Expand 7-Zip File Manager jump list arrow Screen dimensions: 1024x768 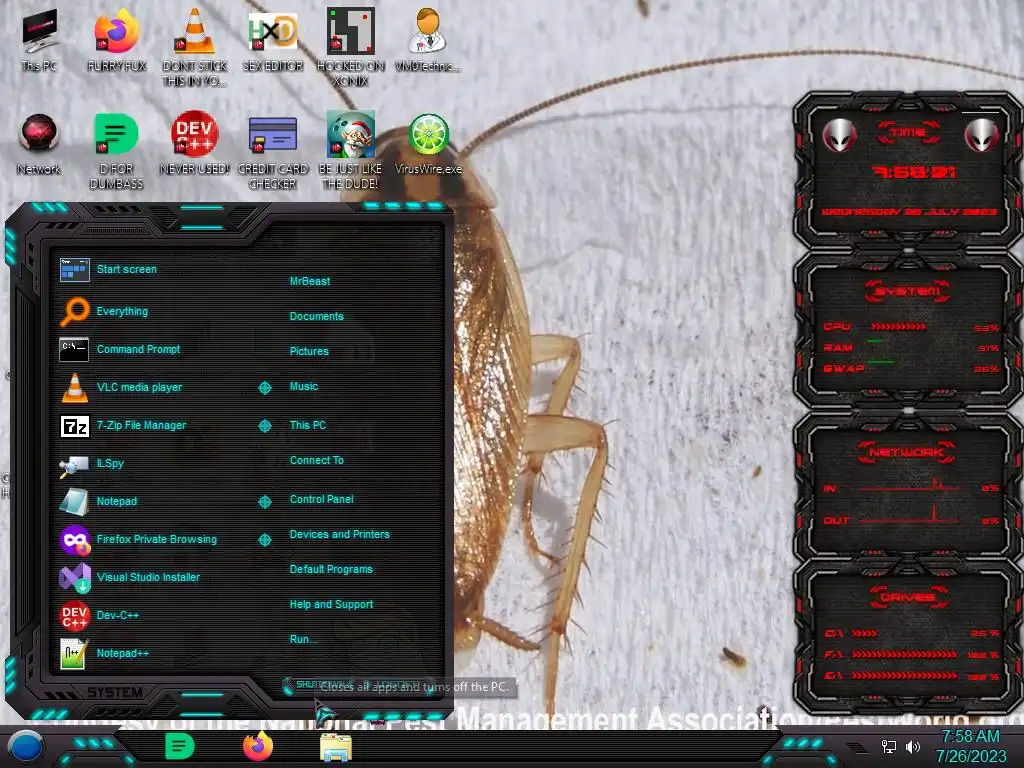click(x=264, y=426)
